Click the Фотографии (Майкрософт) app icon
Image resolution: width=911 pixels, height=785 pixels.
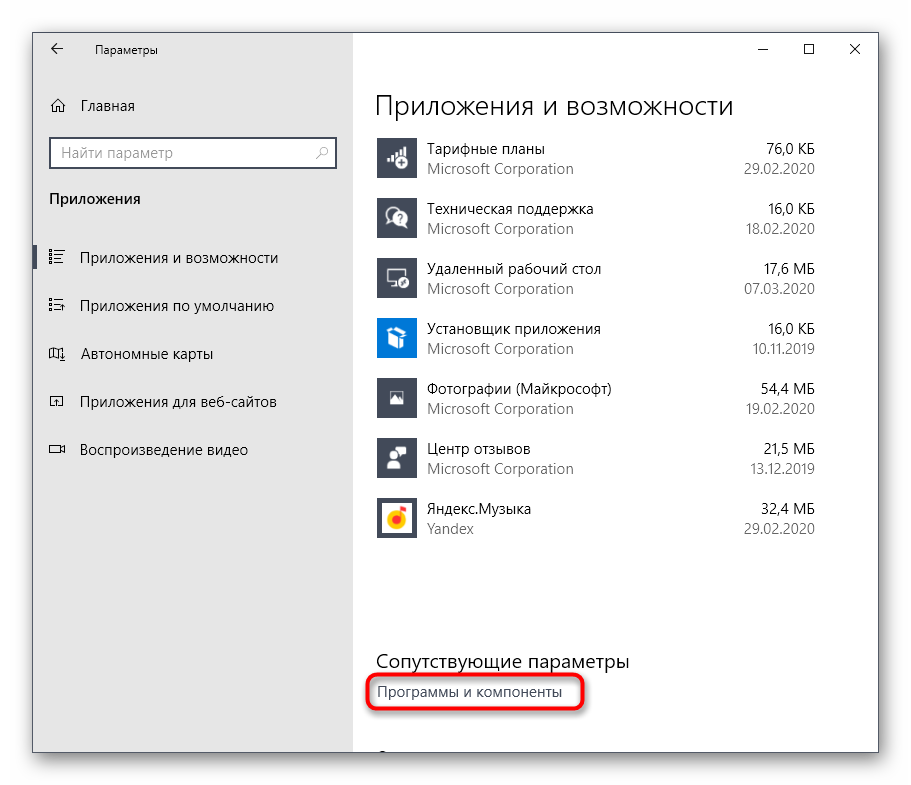click(x=396, y=398)
